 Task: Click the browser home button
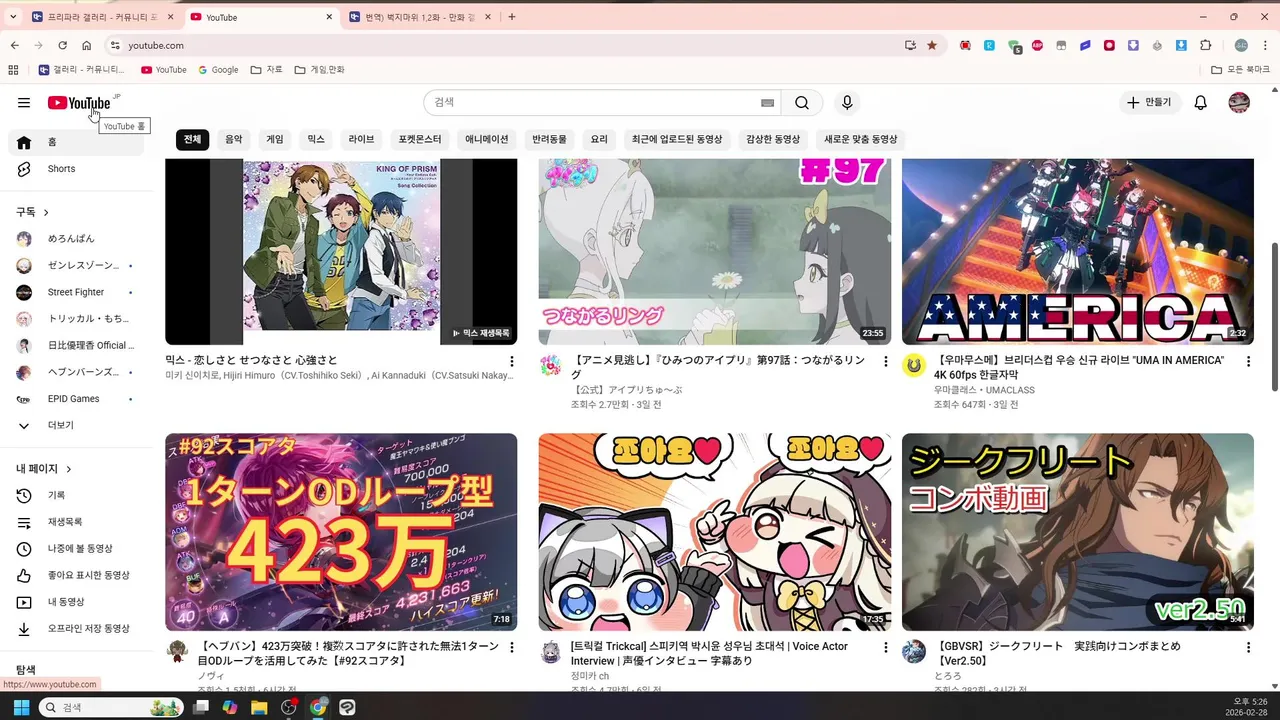(x=87, y=45)
